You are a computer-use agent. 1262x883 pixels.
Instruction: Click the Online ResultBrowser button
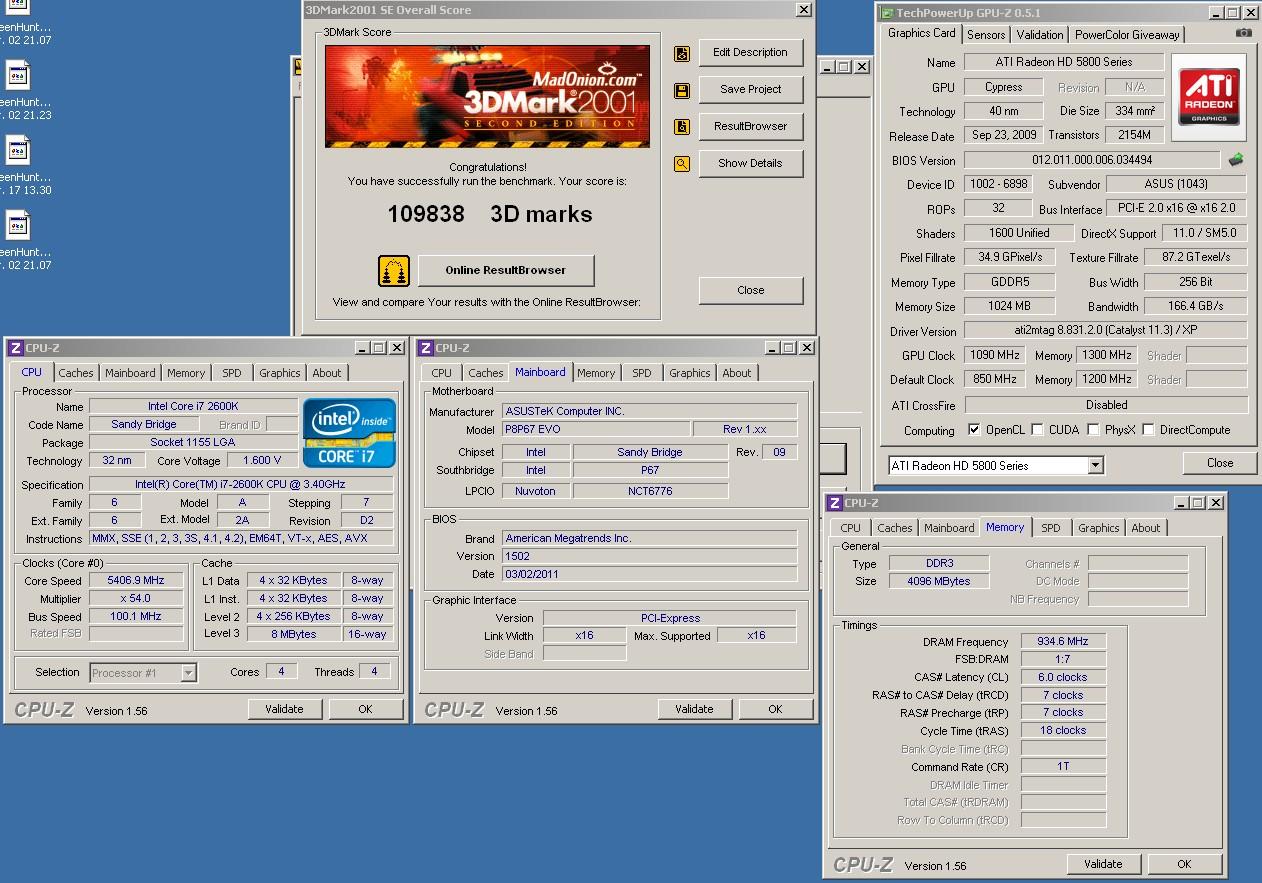(x=506, y=271)
